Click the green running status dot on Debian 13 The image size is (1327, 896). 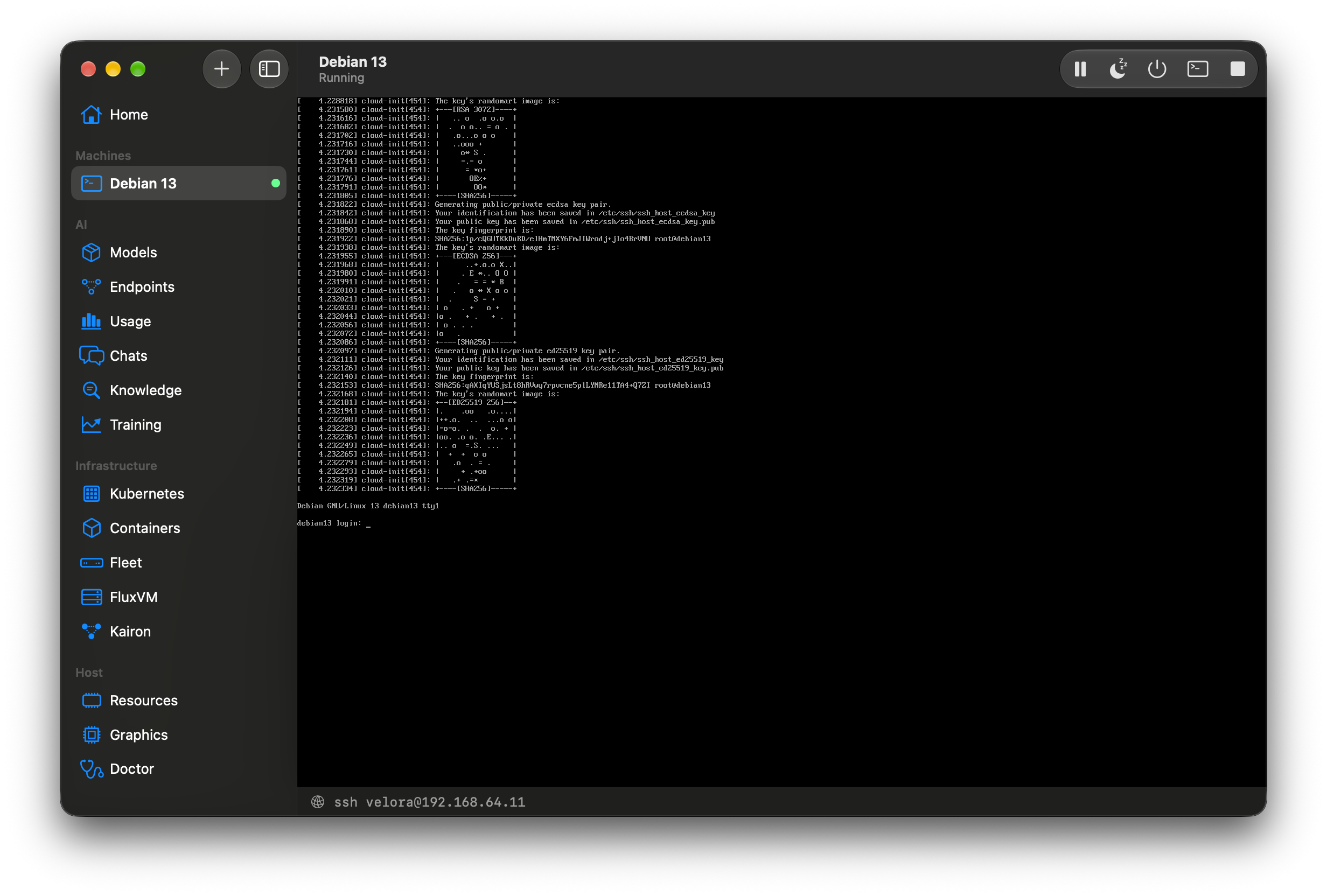[x=276, y=183]
